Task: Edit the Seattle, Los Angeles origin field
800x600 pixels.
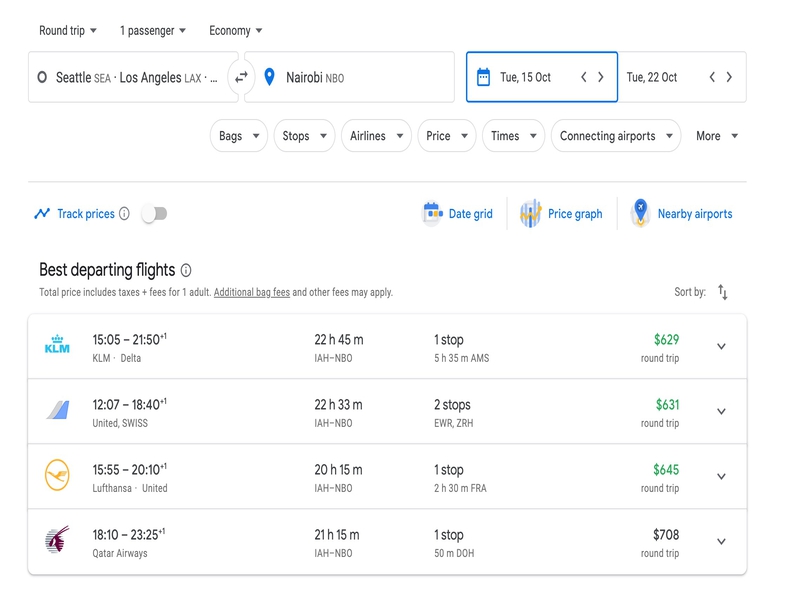Action: 133,77
